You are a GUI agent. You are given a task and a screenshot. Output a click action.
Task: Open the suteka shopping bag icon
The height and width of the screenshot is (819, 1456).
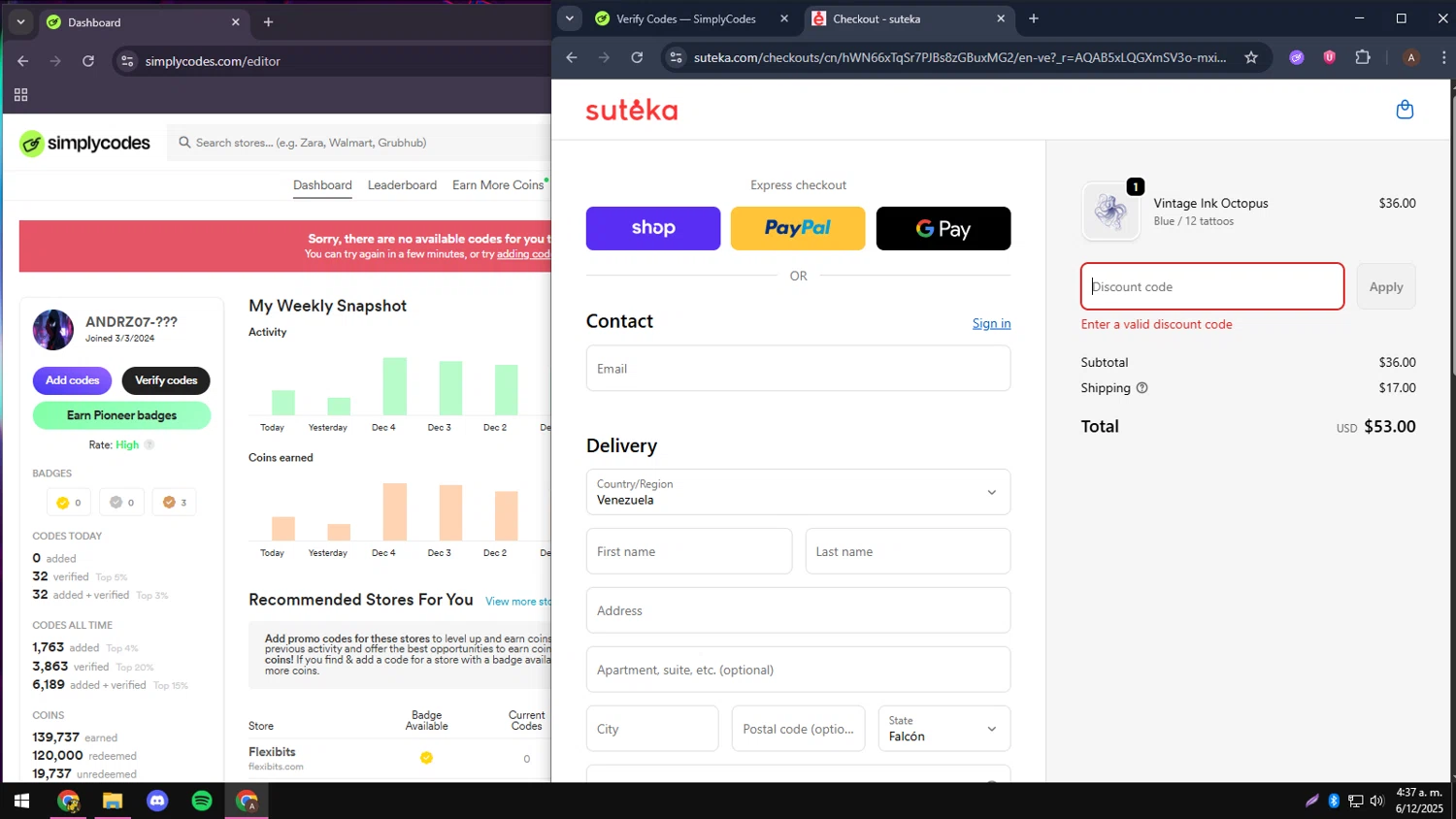tap(1404, 110)
